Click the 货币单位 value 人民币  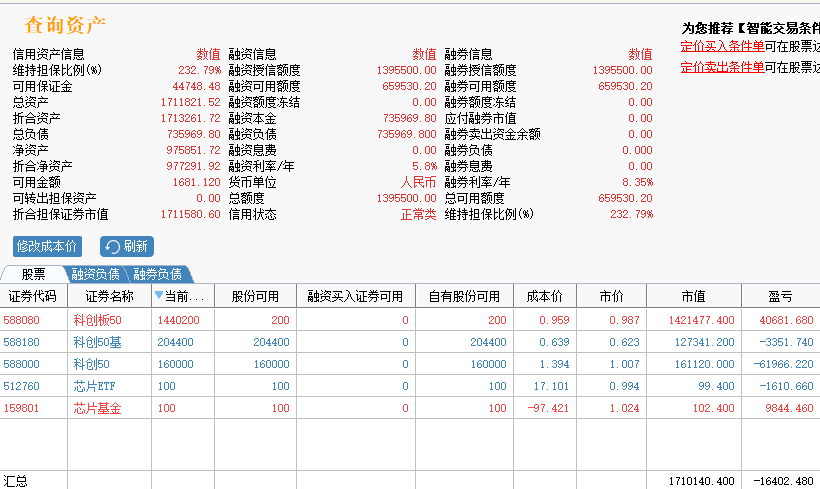coord(418,183)
